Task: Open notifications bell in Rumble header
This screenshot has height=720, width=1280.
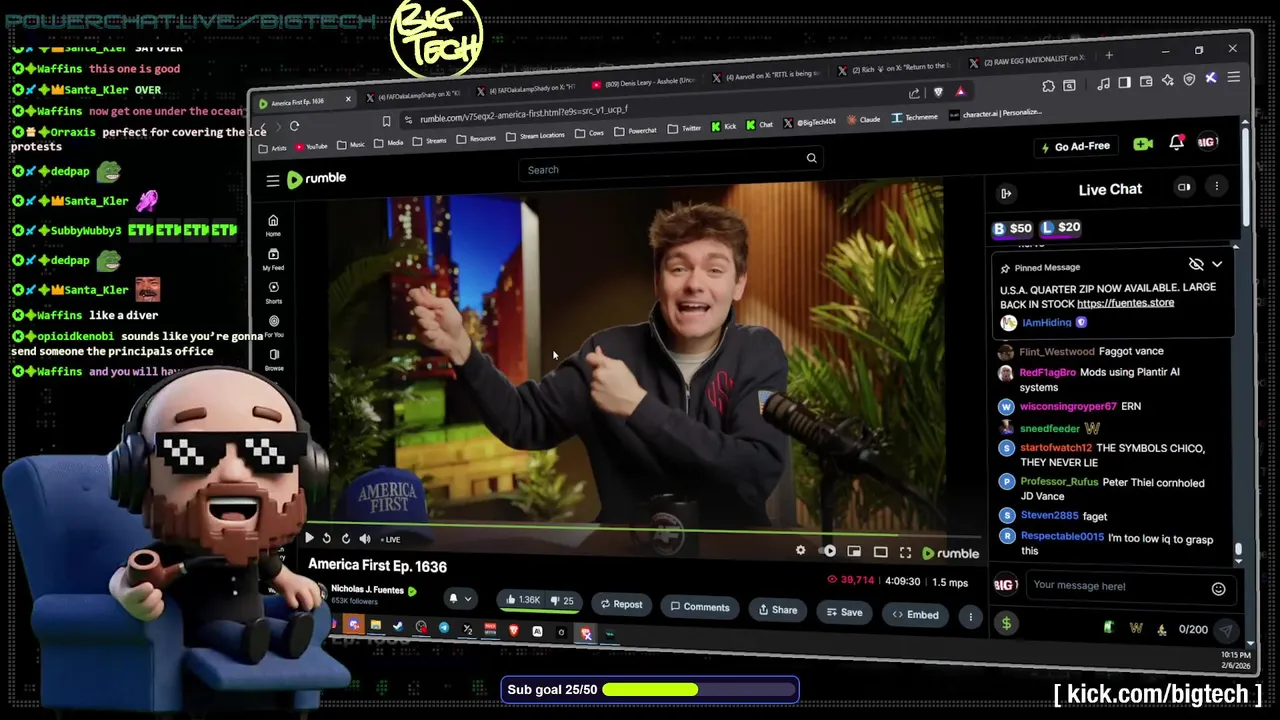Action: click(1177, 143)
